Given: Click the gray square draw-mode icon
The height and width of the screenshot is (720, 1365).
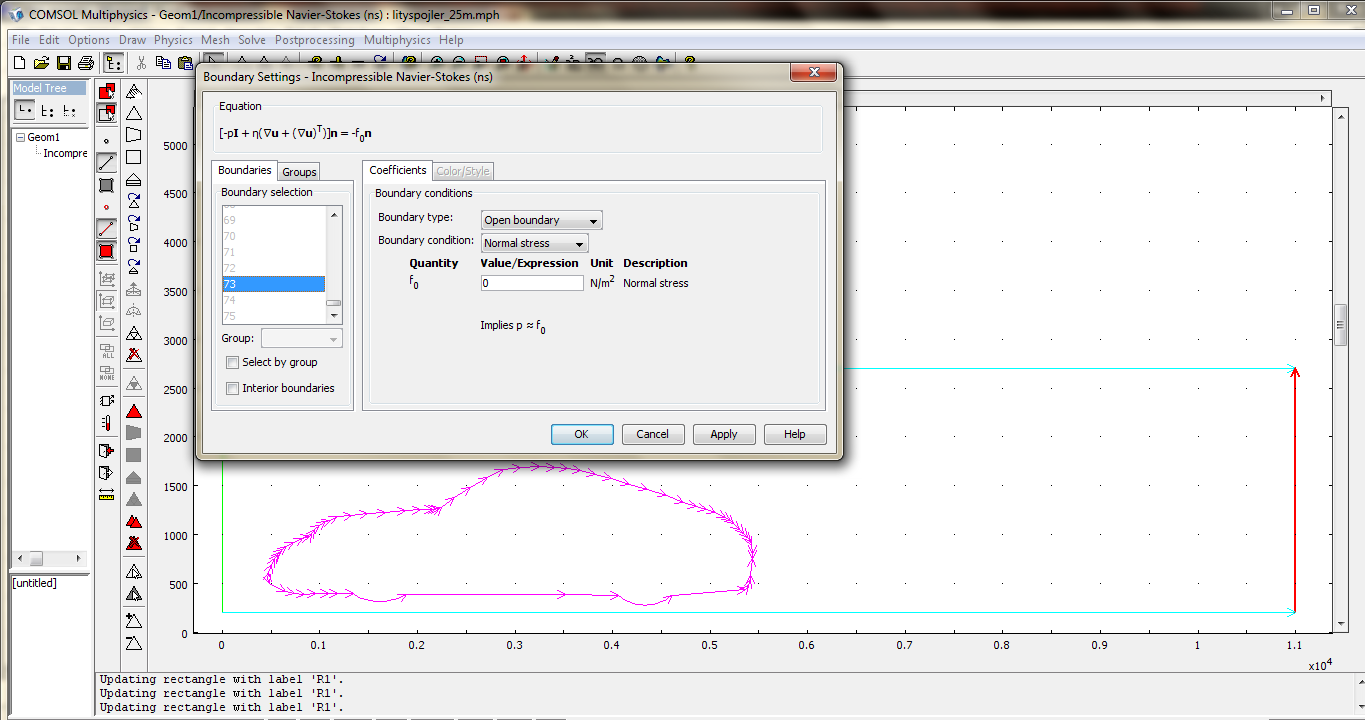Looking at the screenshot, I should pyautogui.click(x=107, y=185).
